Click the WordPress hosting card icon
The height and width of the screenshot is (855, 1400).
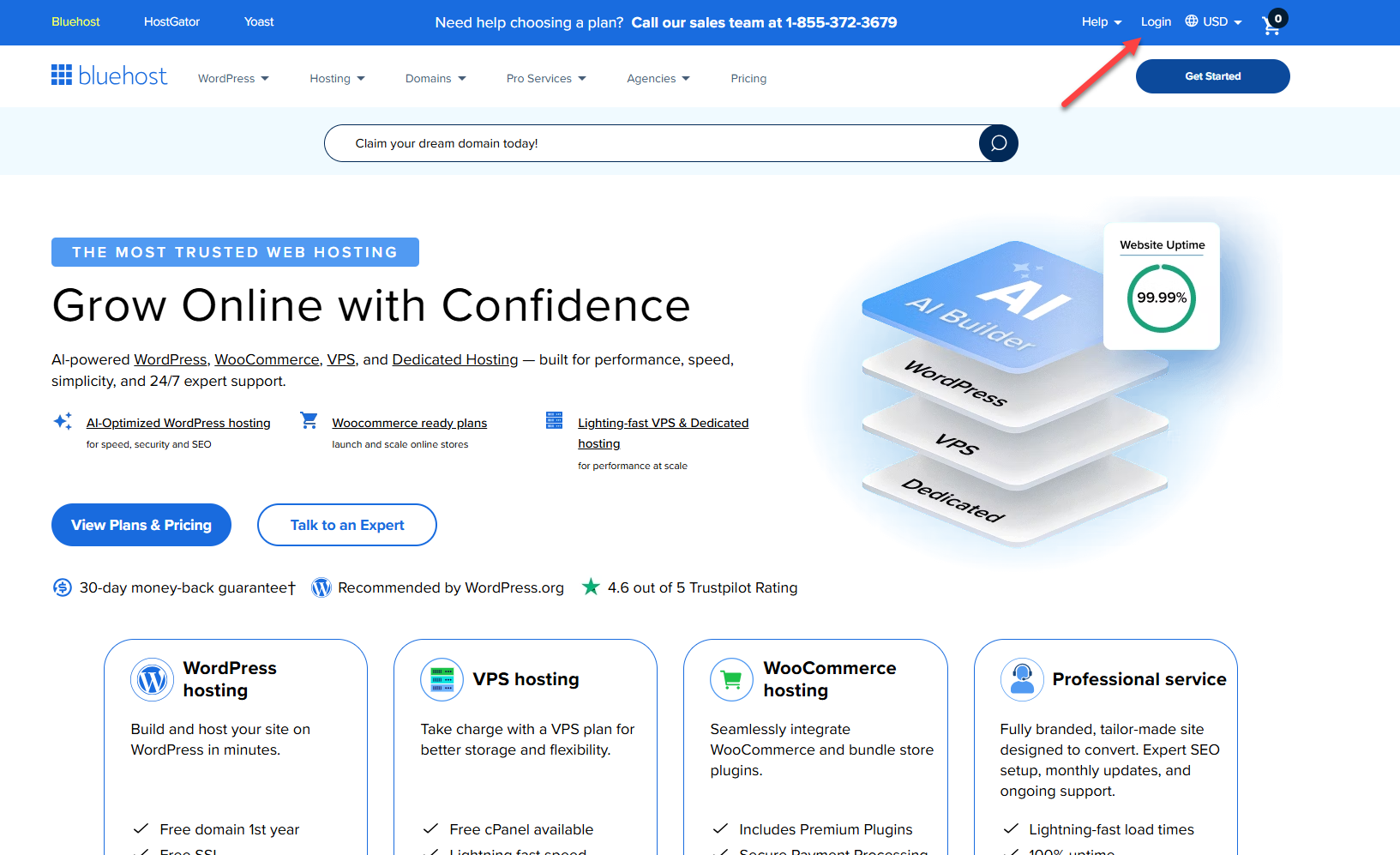click(x=152, y=680)
